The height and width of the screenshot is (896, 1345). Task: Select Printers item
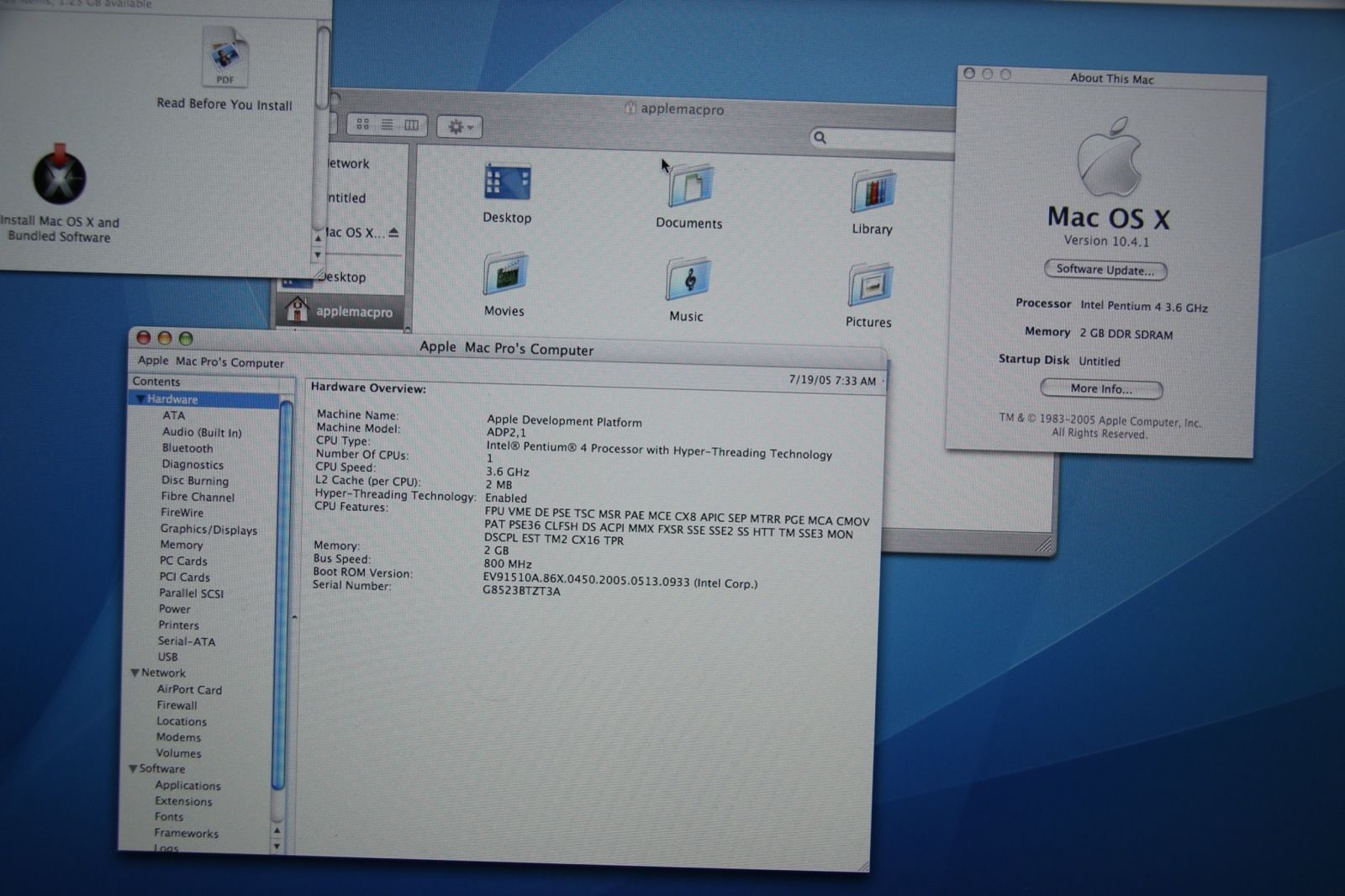(x=178, y=625)
